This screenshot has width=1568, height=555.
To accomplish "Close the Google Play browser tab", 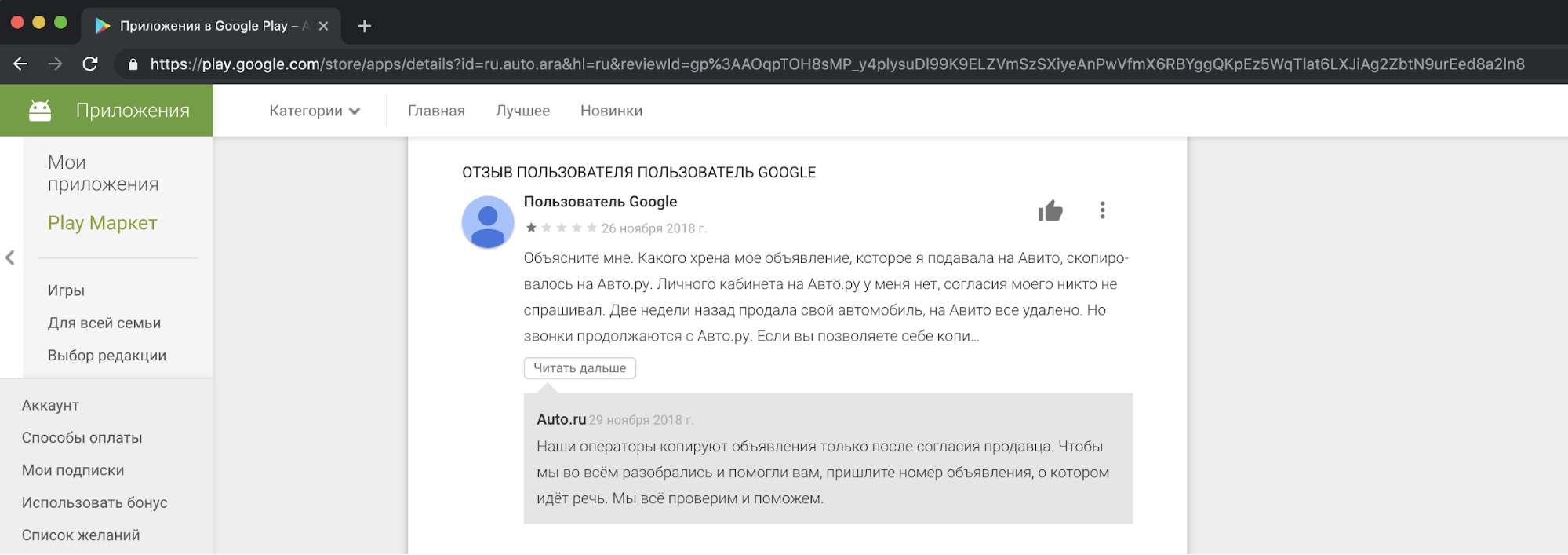I will [x=323, y=26].
